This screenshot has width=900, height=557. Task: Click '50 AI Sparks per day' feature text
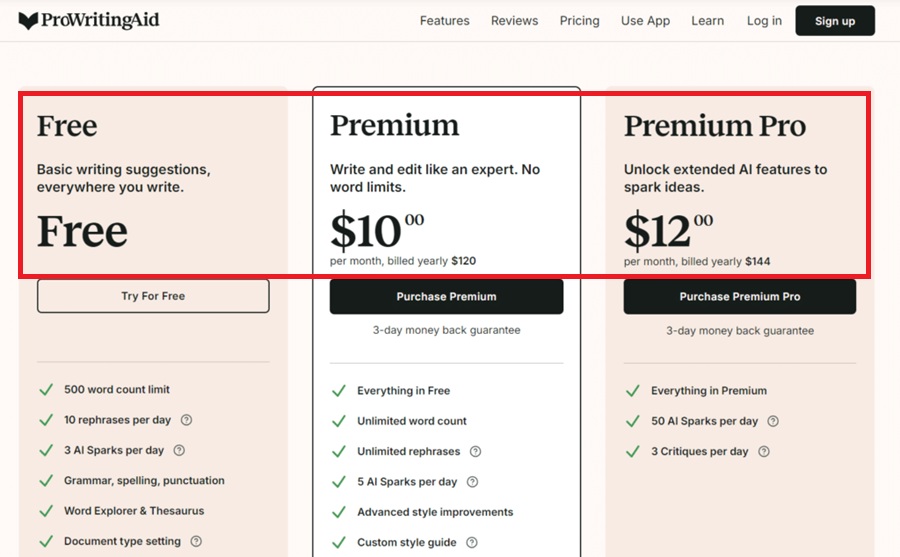click(x=704, y=421)
